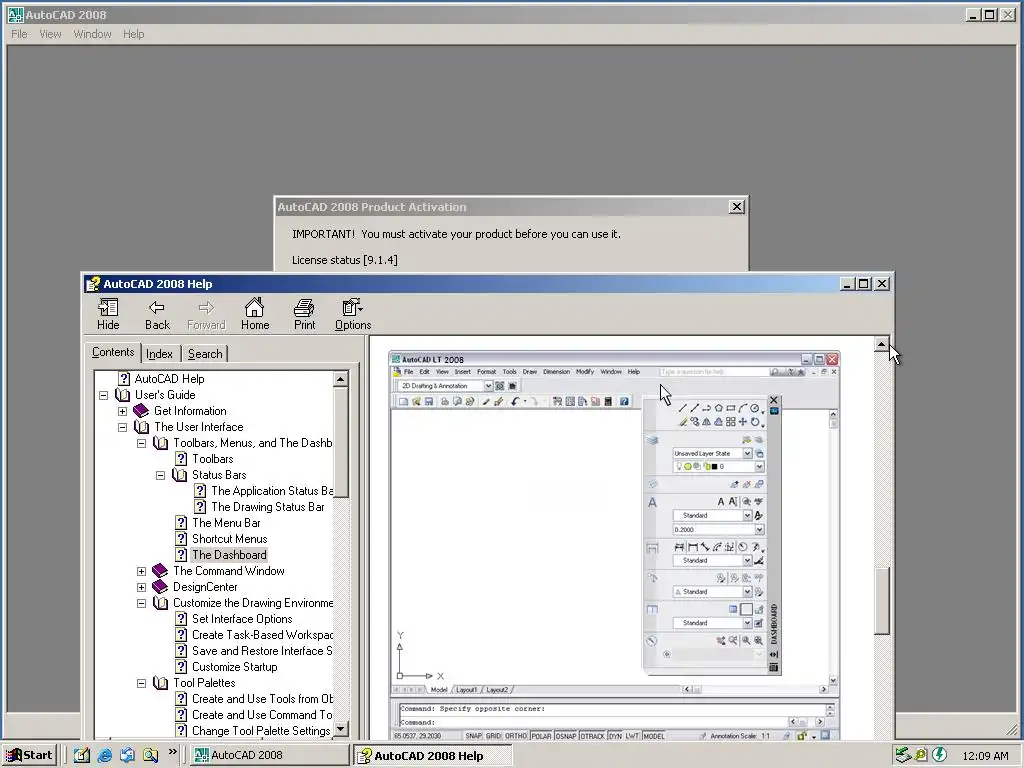This screenshot has height=768, width=1024.
Task: Click the Home icon in Help toolbar
Action: 255,314
